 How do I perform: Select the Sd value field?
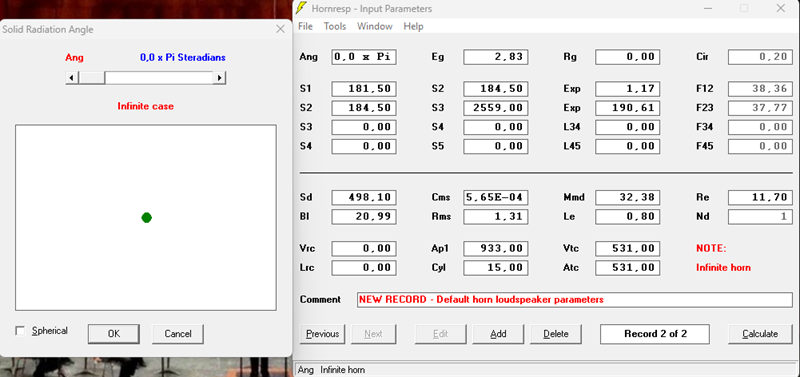point(364,197)
